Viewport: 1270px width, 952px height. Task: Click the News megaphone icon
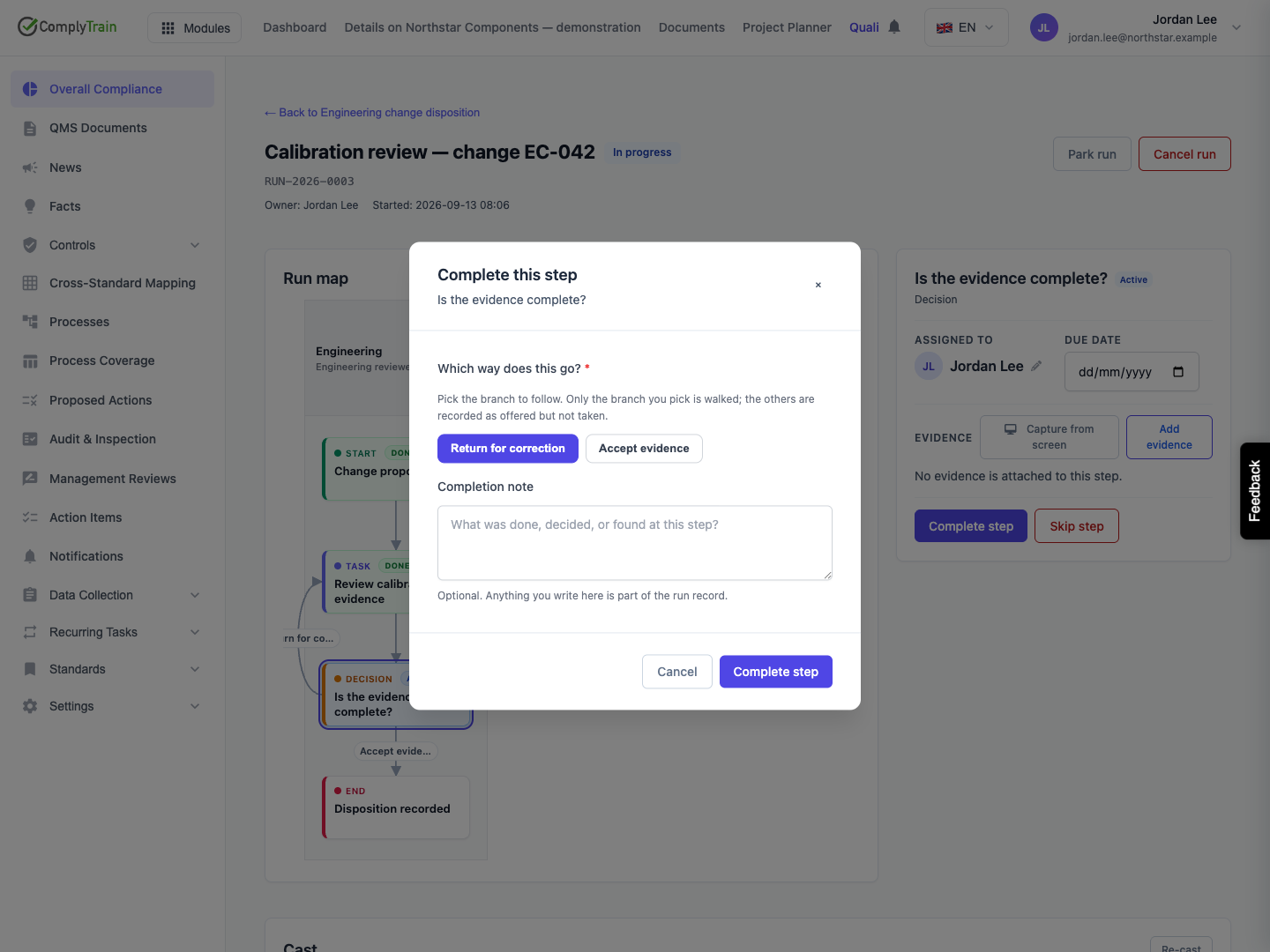click(30, 167)
